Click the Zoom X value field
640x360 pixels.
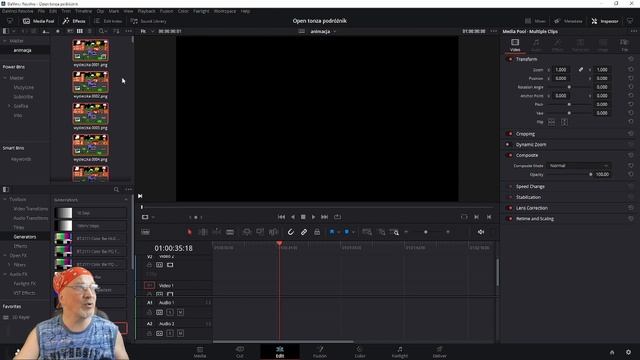561,70
